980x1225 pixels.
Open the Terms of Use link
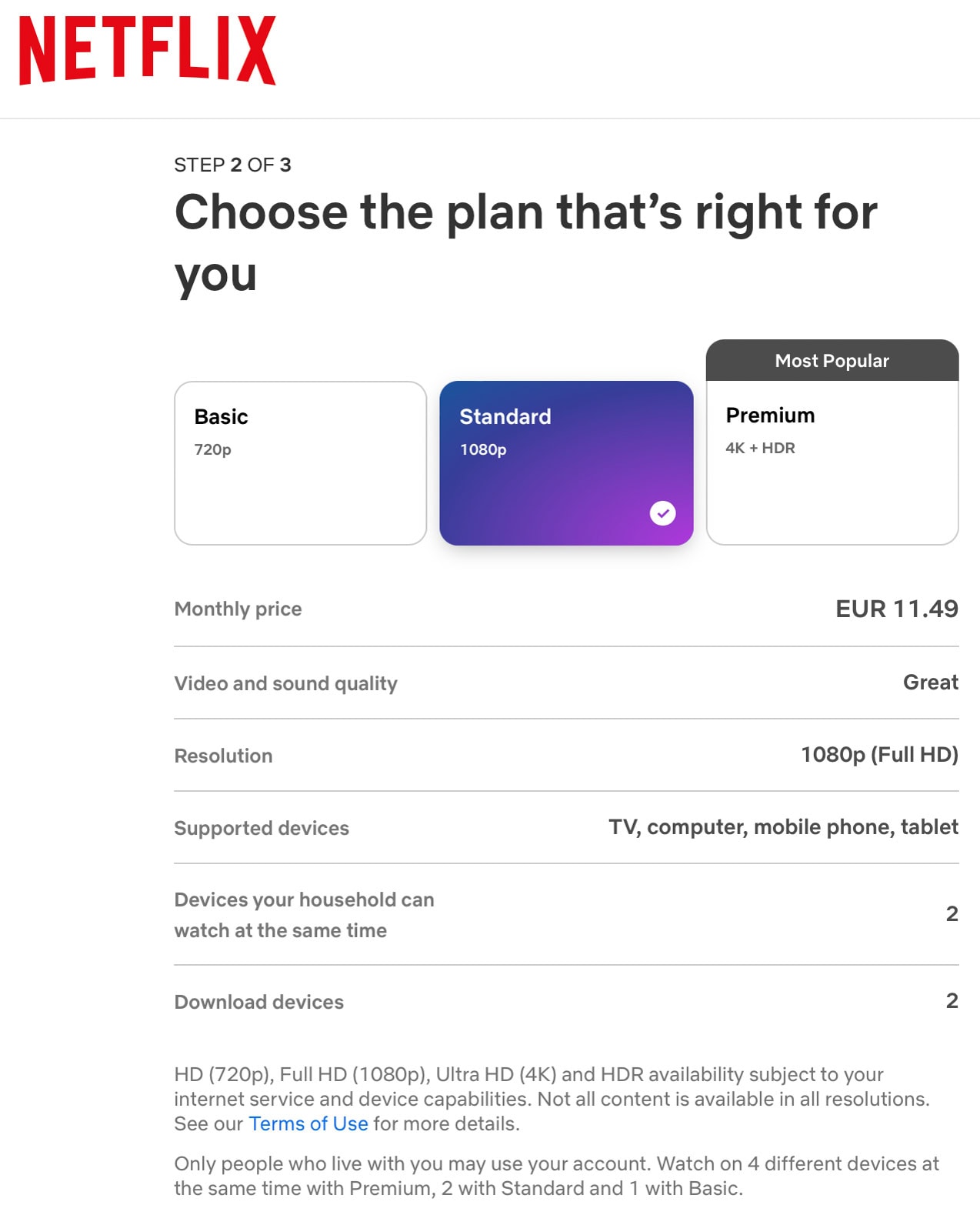tap(308, 1123)
